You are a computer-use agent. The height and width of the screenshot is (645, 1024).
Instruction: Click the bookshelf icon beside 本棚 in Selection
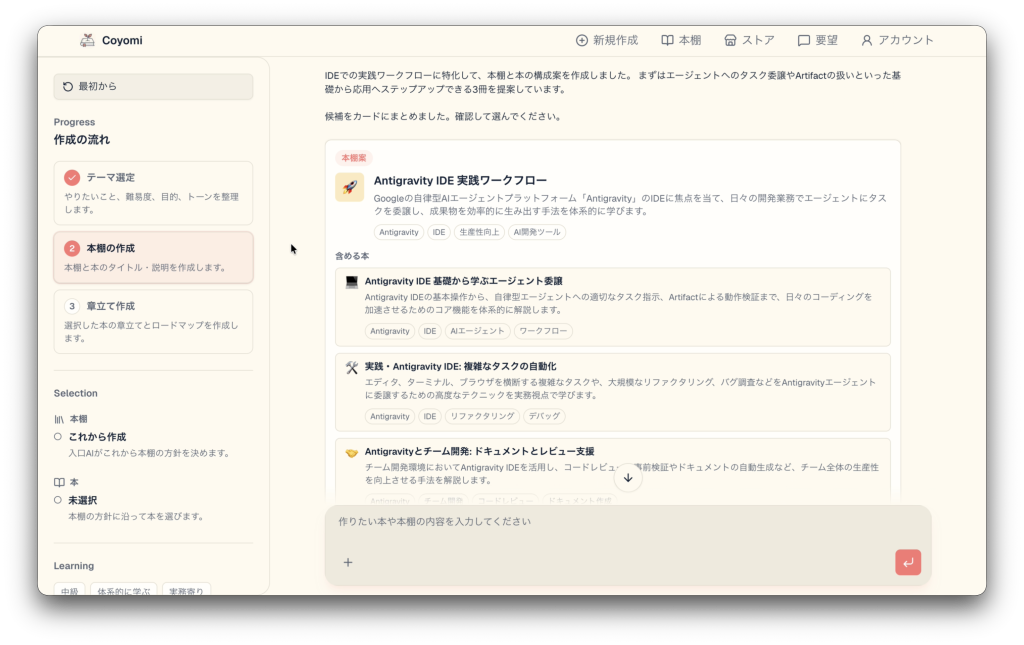coord(59,419)
